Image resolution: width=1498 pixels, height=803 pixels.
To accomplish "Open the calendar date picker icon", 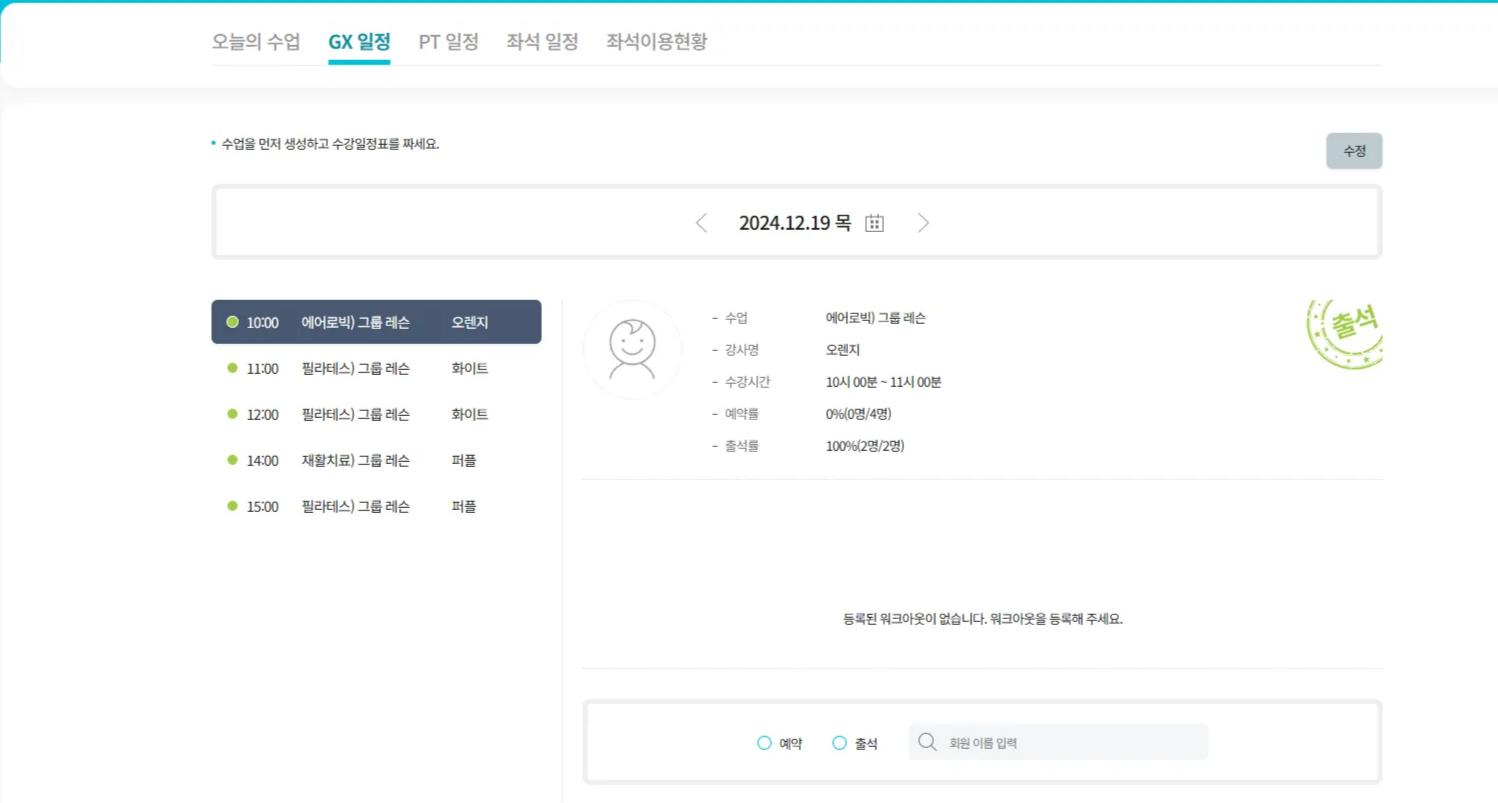I will click(x=874, y=223).
